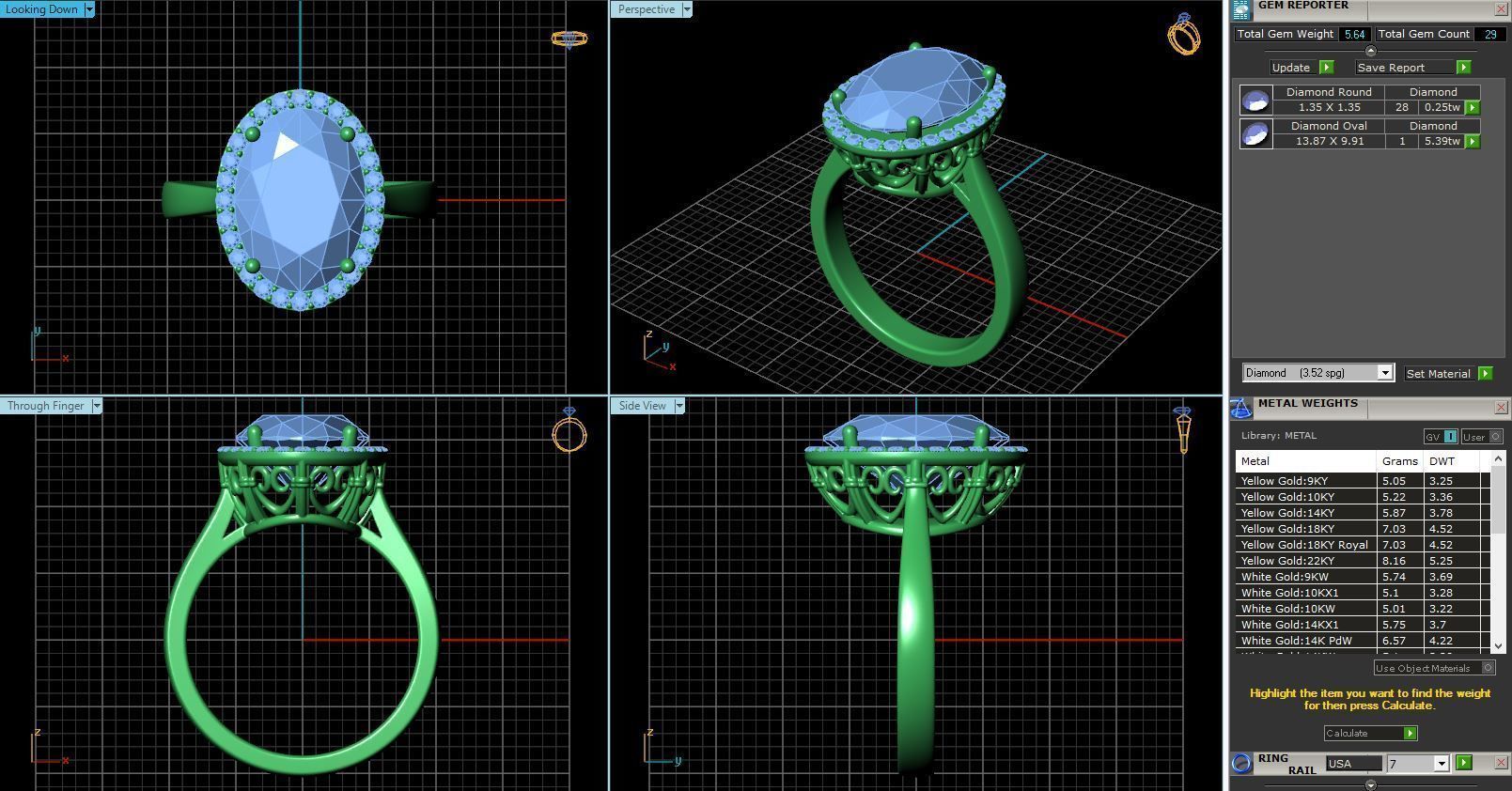Select the White Gold:14KX1 row
This screenshot has height=791, width=1512.
pyautogui.click(x=1362, y=625)
